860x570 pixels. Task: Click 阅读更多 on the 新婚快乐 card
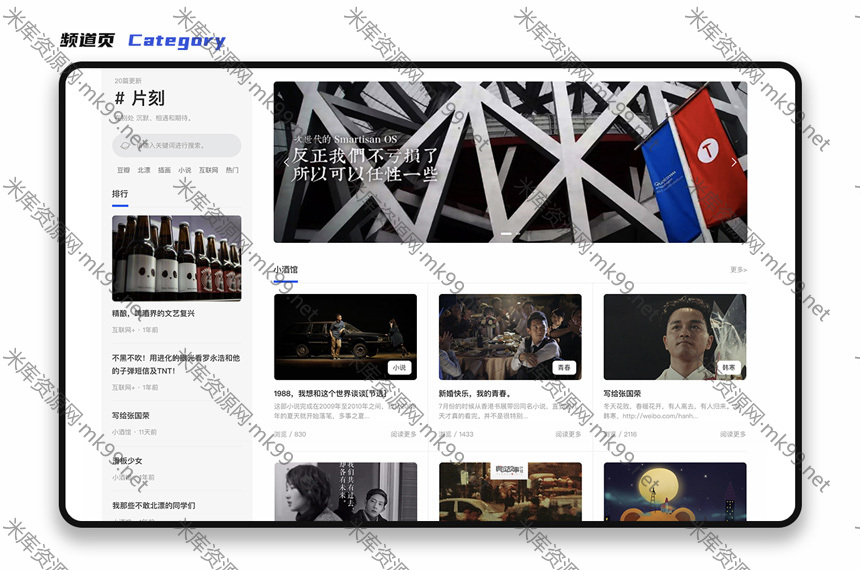(568, 434)
